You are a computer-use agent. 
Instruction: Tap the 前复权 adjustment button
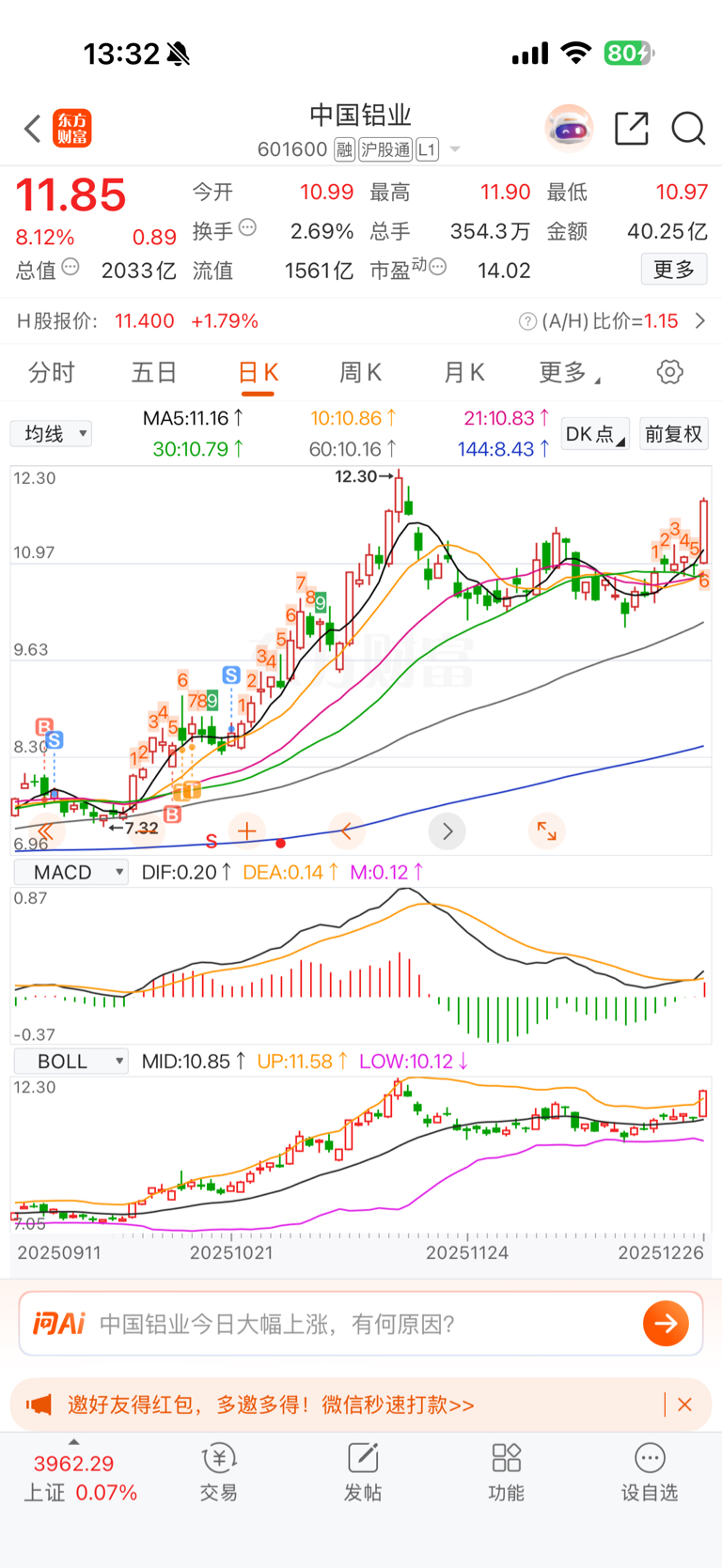click(674, 434)
